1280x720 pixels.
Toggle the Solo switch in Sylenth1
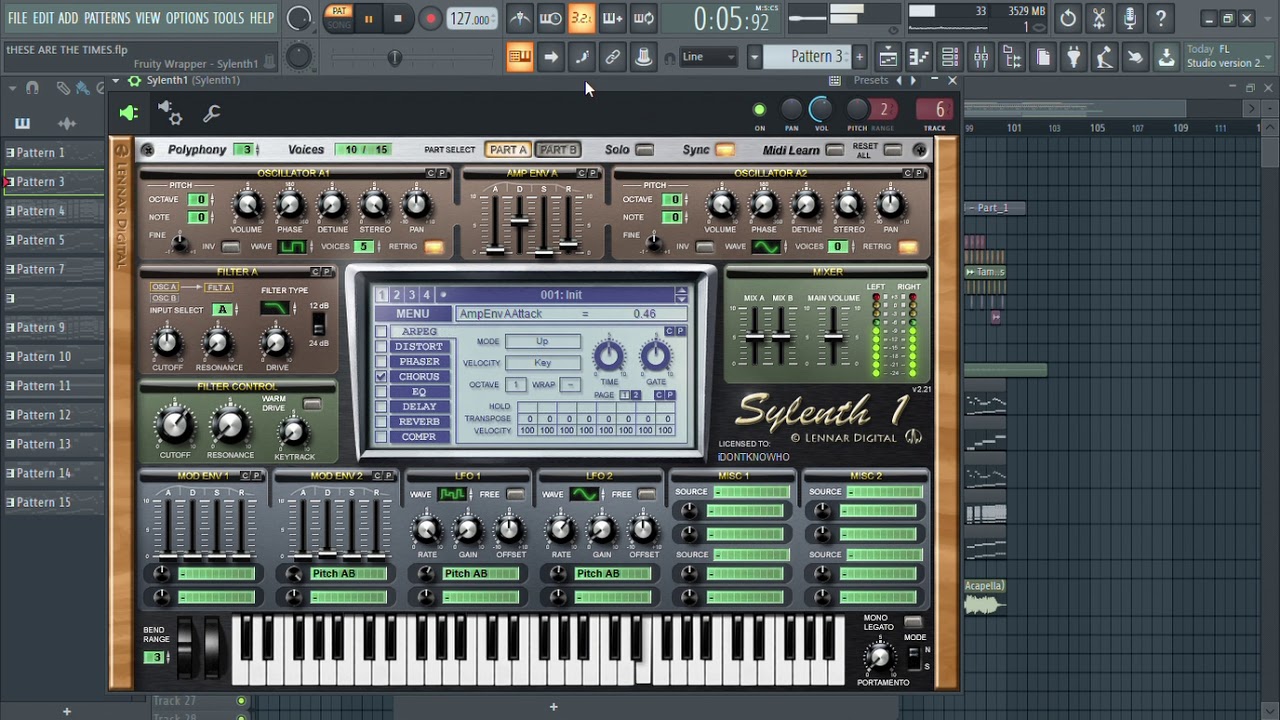pos(645,150)
